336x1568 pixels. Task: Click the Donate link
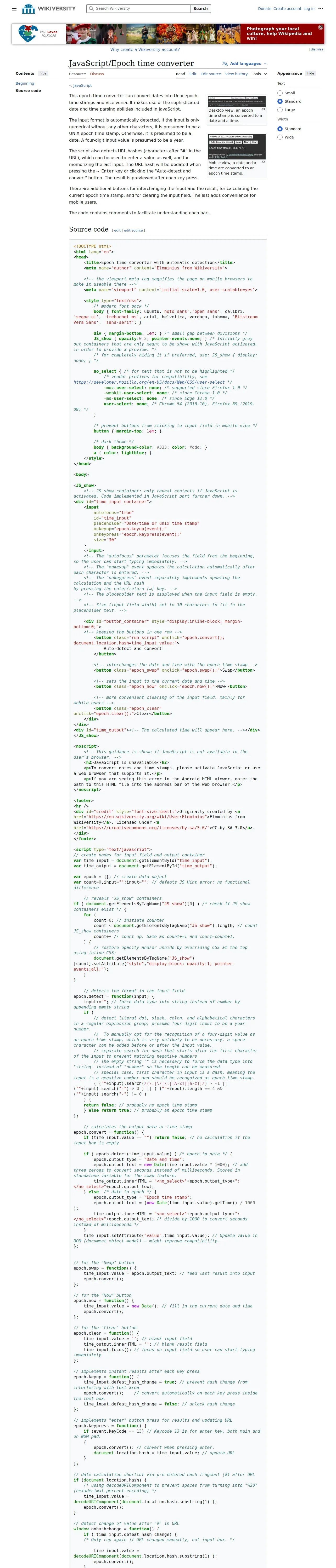(x=265, y=9)
